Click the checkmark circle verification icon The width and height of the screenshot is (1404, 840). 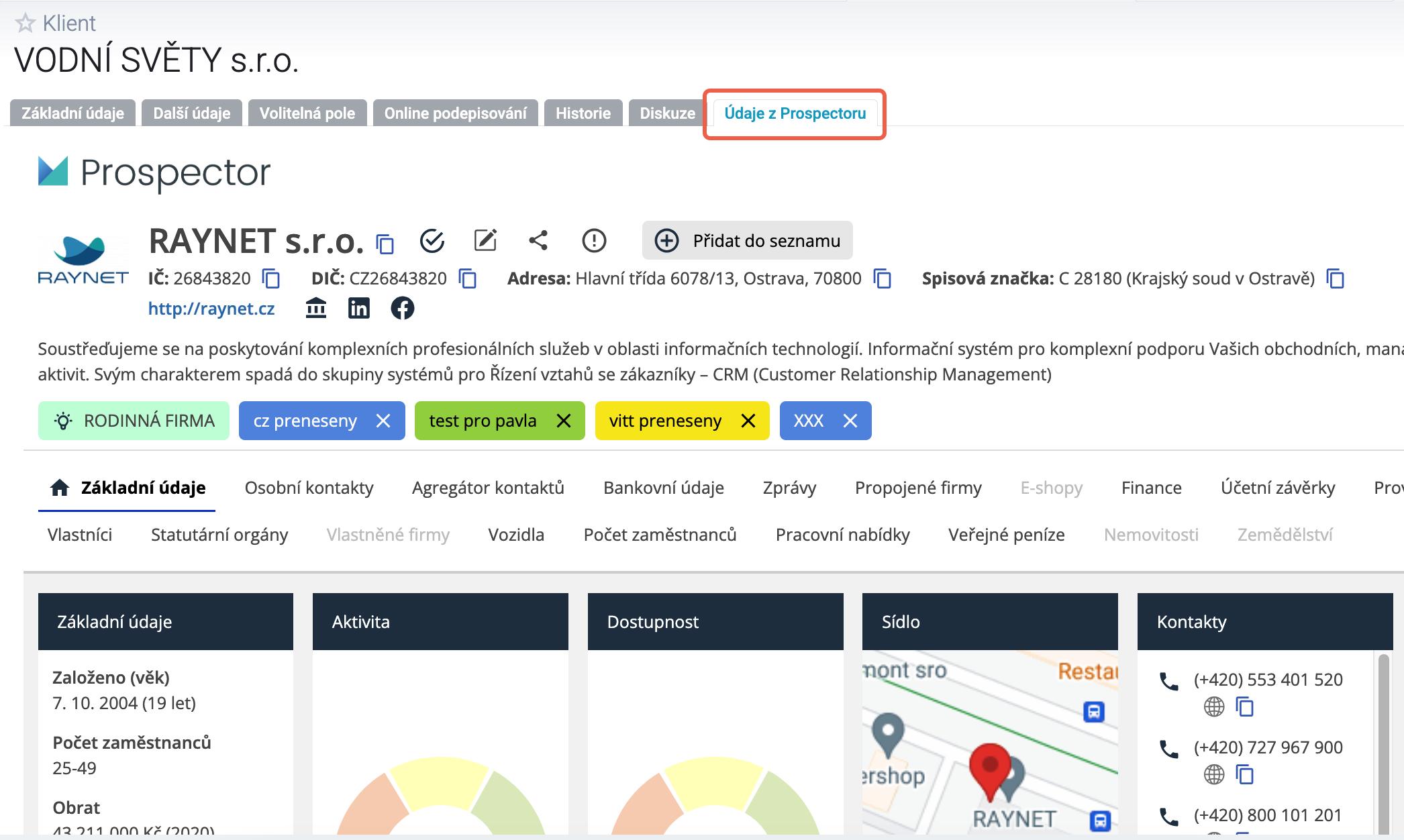[x=432, y=241]
